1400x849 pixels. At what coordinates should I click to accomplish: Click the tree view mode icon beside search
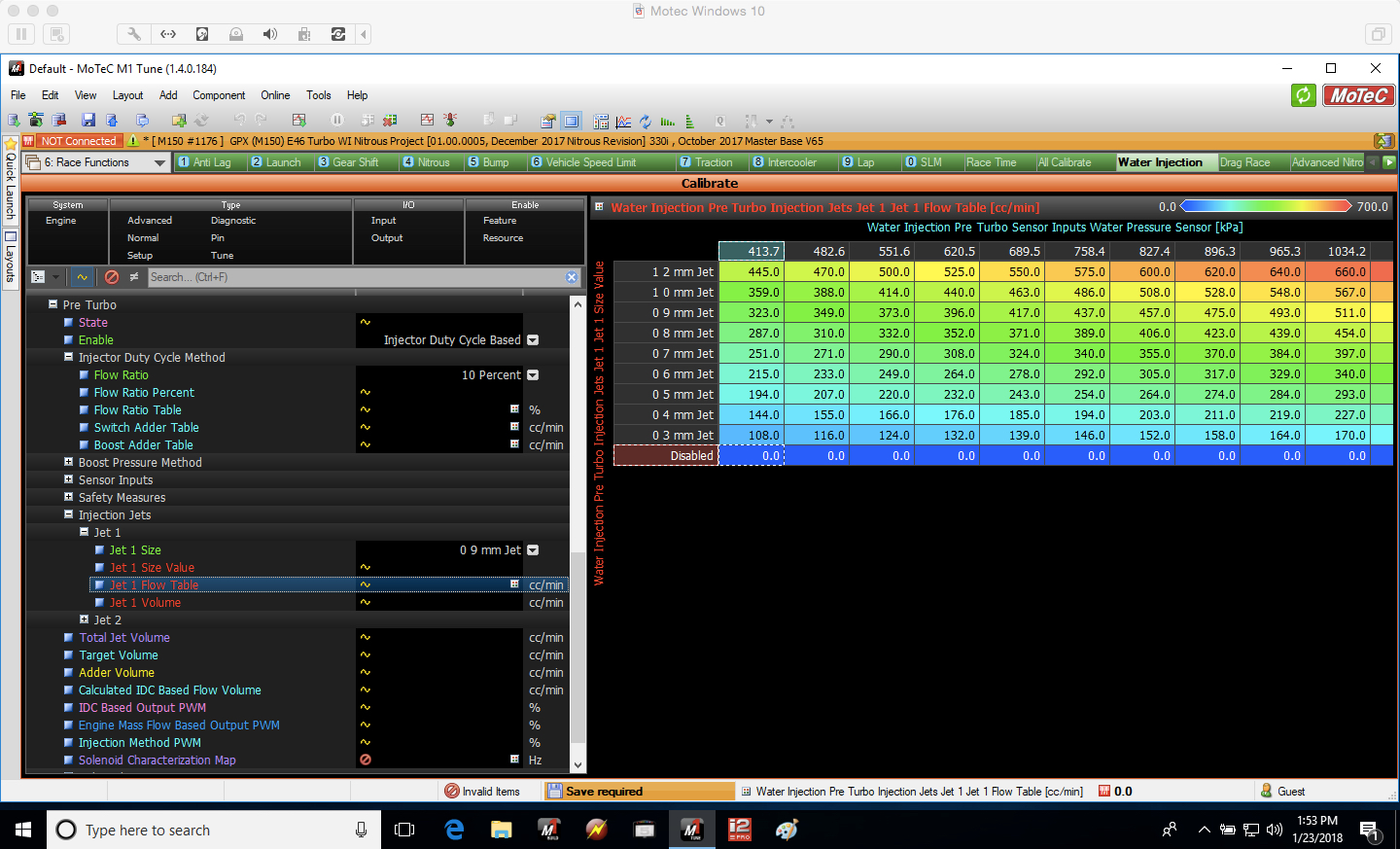38,277
